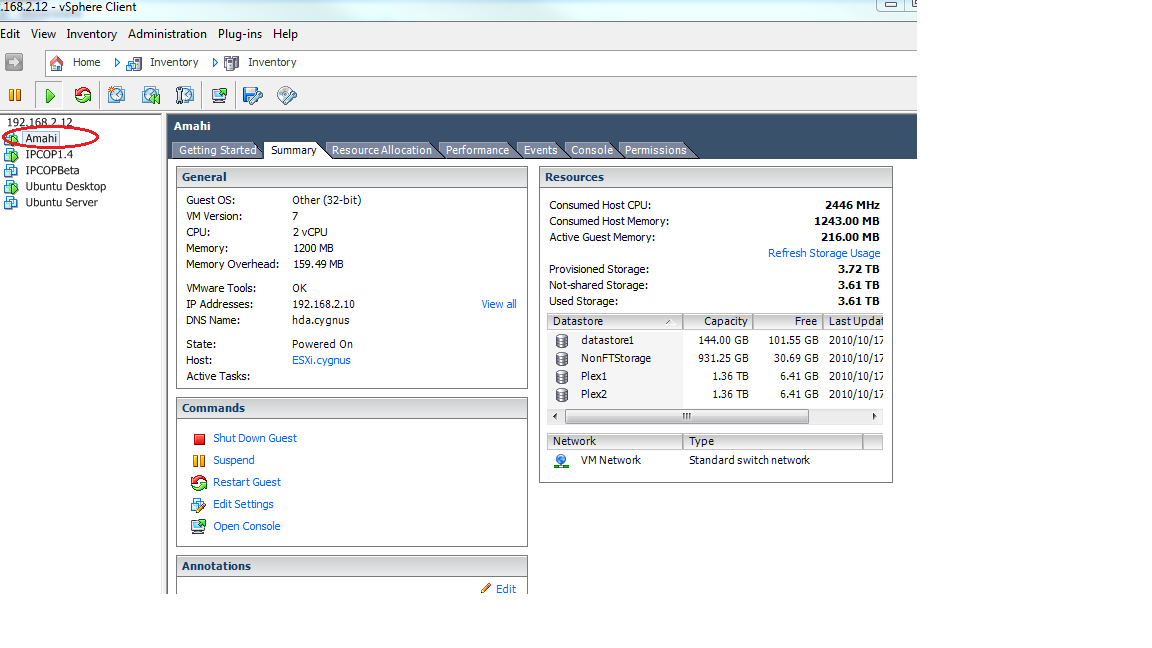Click the Edit Settings command icon
Viewport: 1152px width, 648px height.
point(198,505)
